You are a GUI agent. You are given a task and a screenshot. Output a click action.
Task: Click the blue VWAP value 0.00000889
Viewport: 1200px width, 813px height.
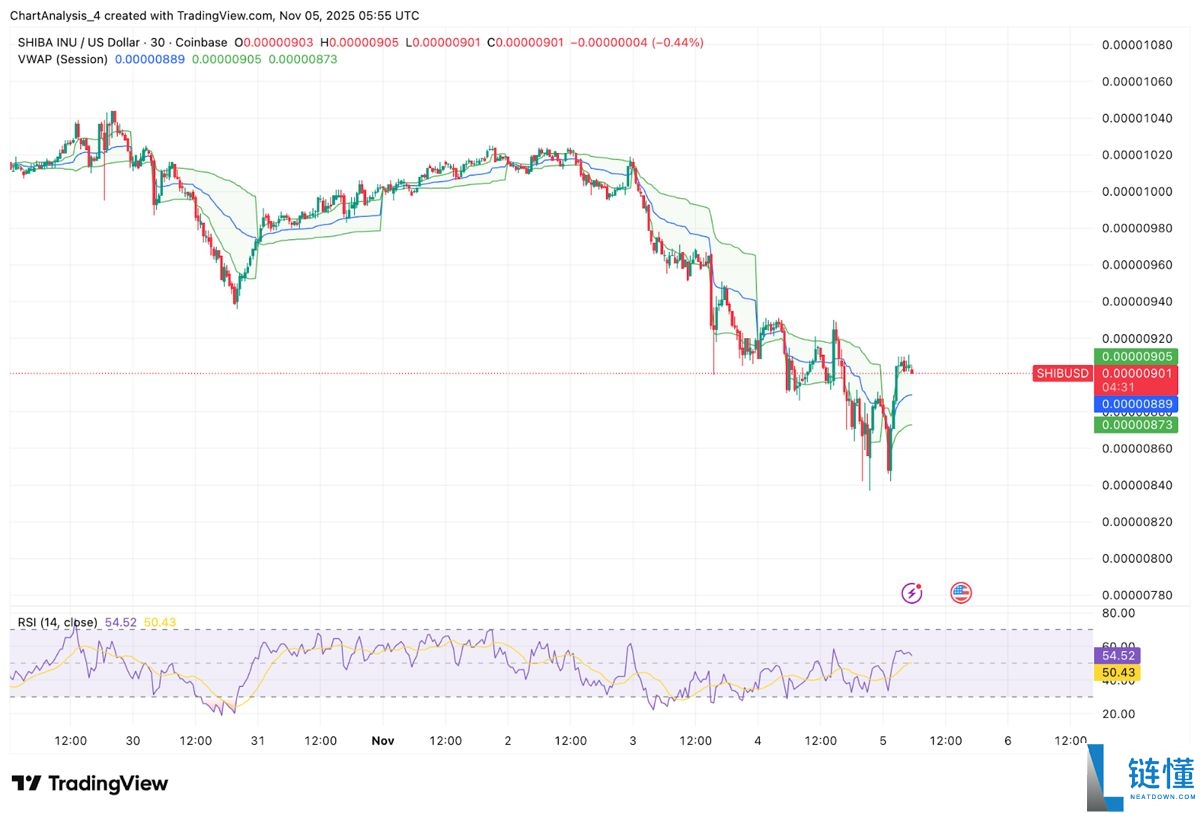1137,403
